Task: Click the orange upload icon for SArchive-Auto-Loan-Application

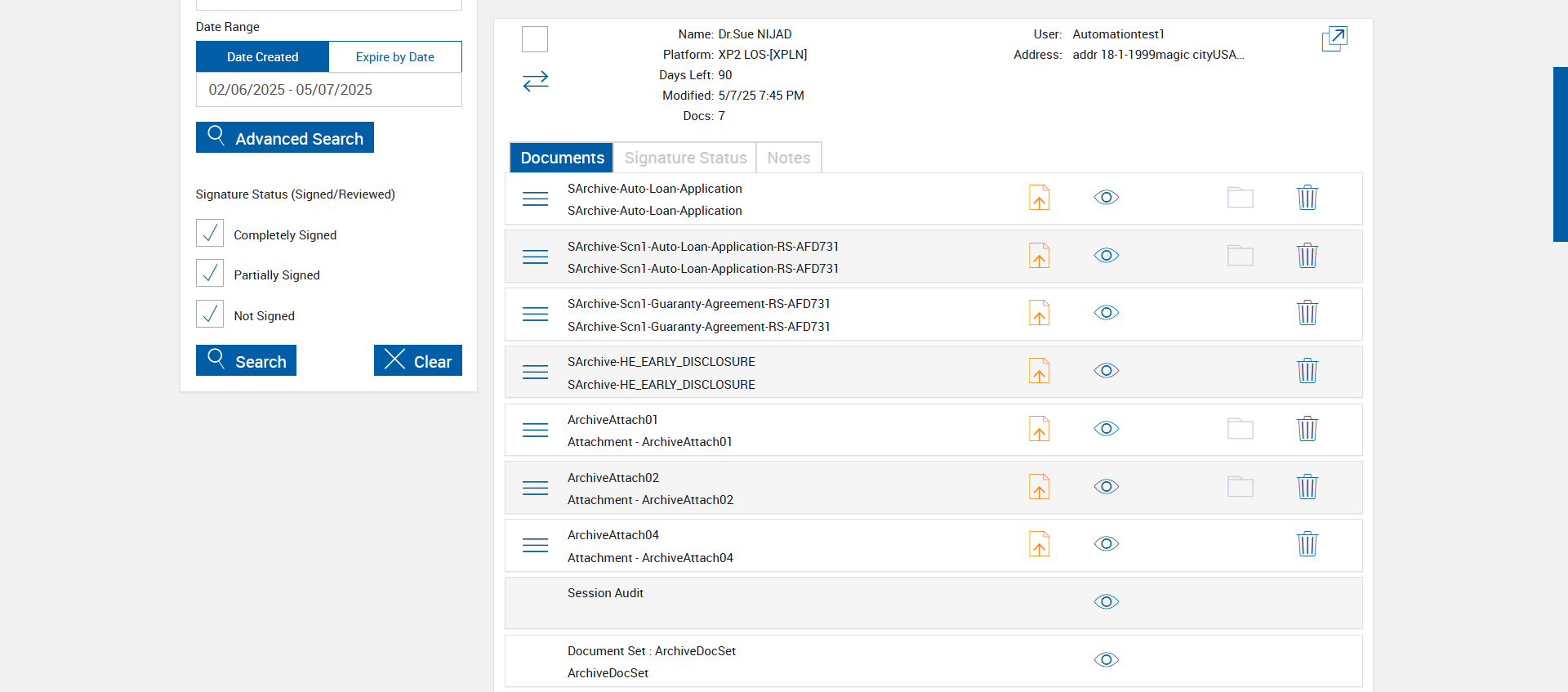Action: pyautogui.click(x=1039, y=198)
